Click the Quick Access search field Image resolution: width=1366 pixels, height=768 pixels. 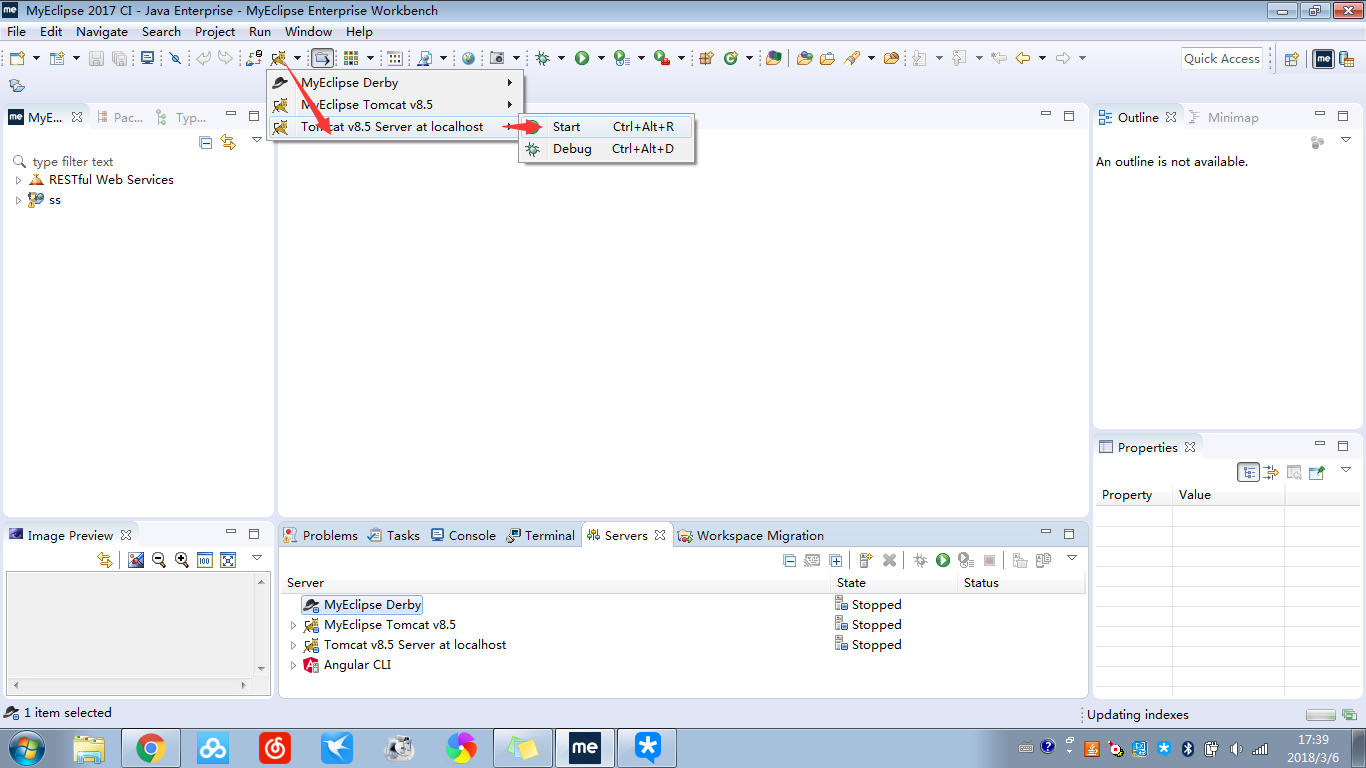coord(1221,59)
